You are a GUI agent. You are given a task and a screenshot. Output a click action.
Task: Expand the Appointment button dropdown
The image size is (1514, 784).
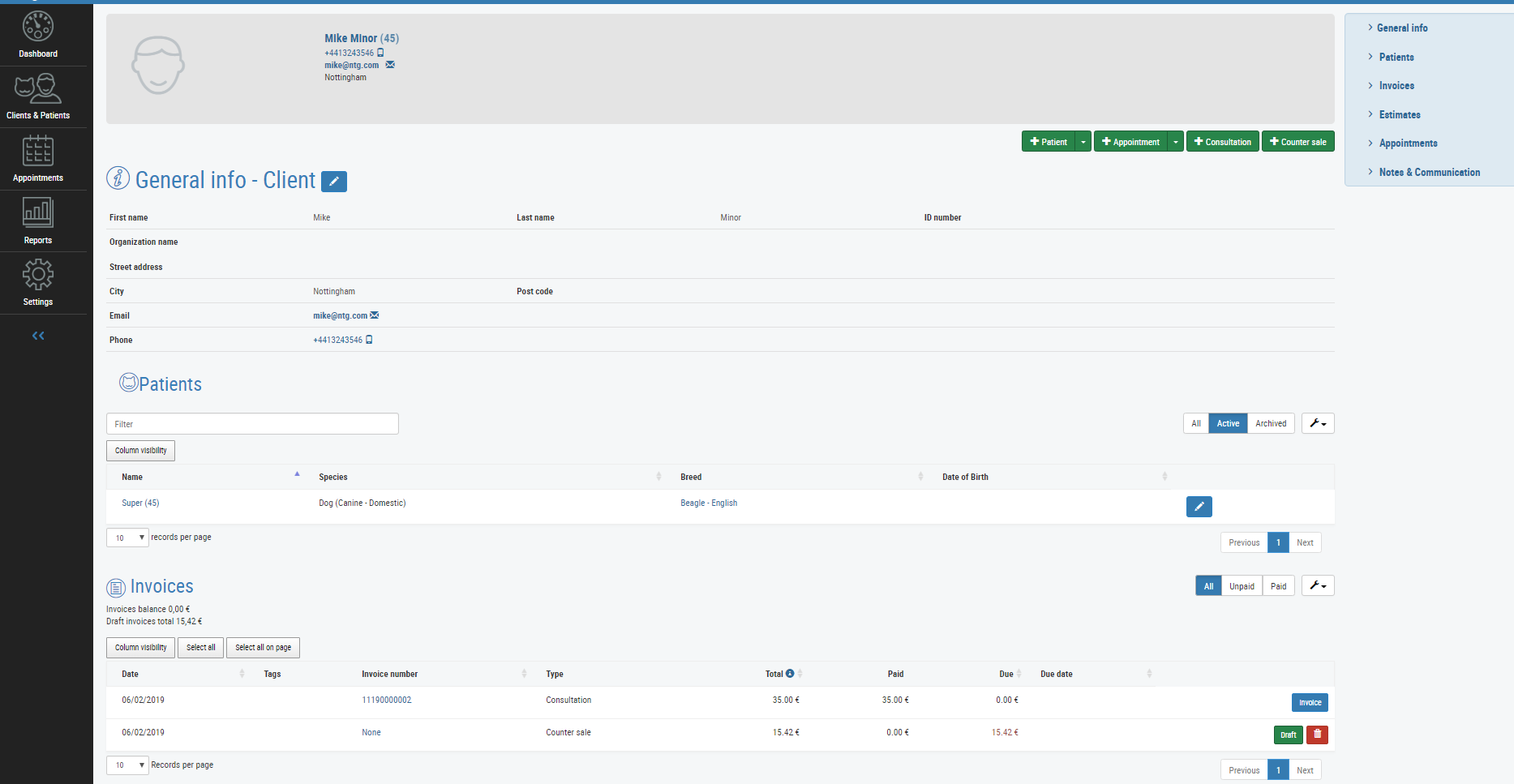[x=1175, y=140]
